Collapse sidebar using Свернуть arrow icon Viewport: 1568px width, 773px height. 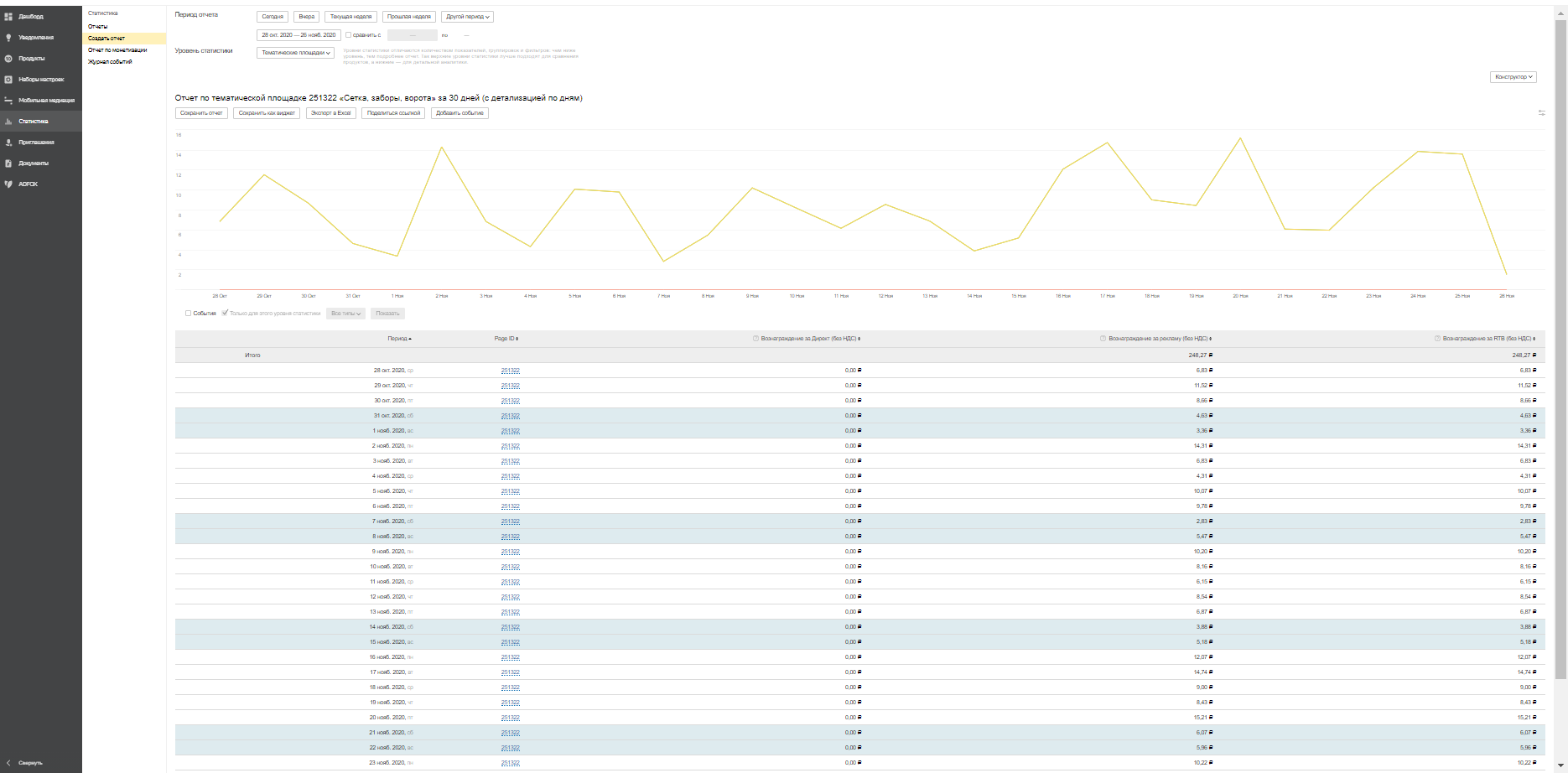point(8,763)
